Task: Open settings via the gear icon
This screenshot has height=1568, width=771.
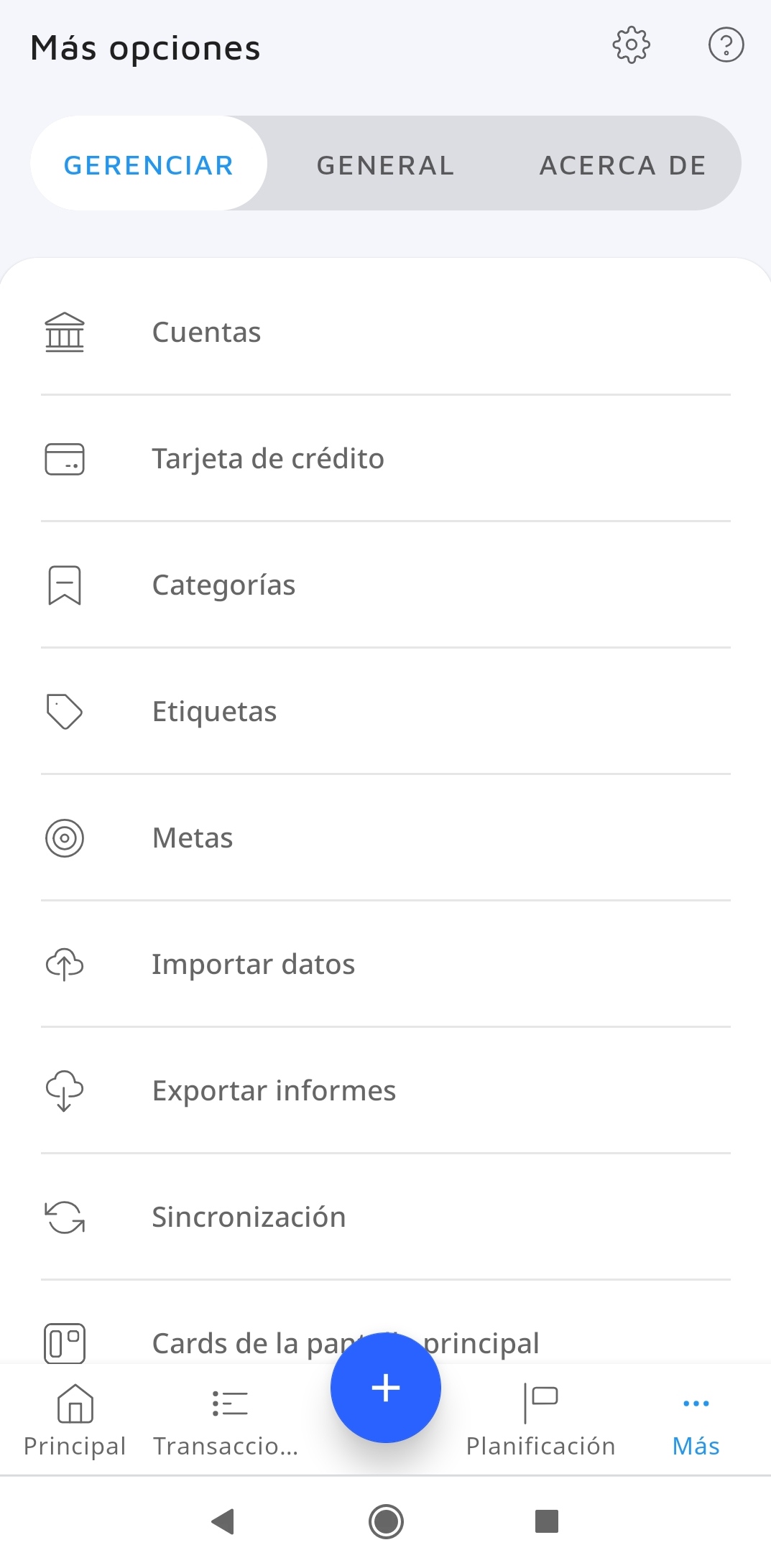Action: point(631,45)
